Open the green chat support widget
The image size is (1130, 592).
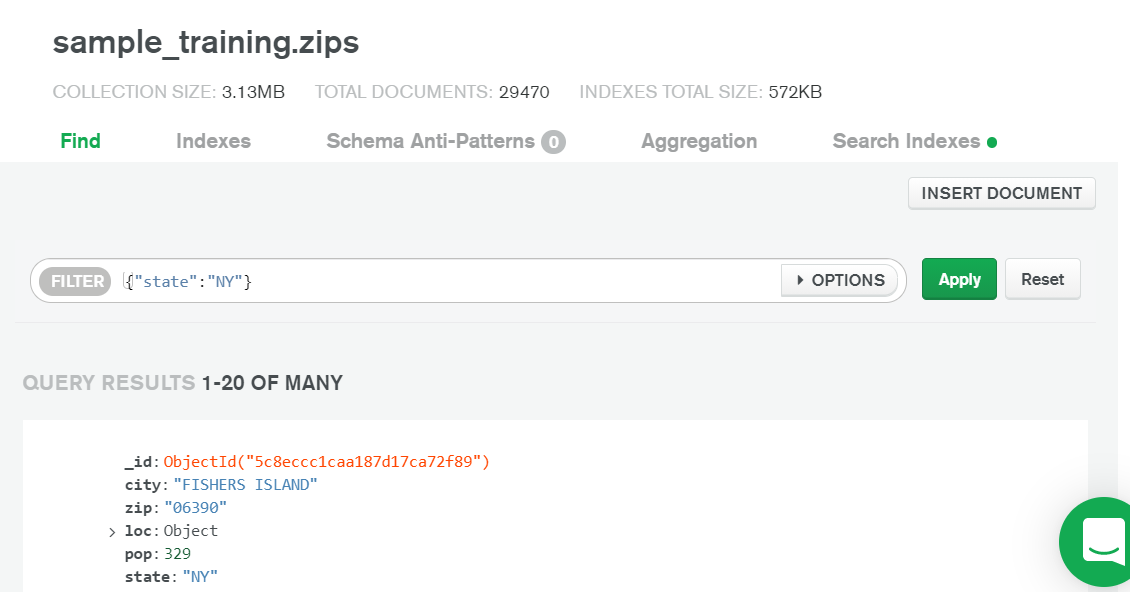click(1100, 541)
